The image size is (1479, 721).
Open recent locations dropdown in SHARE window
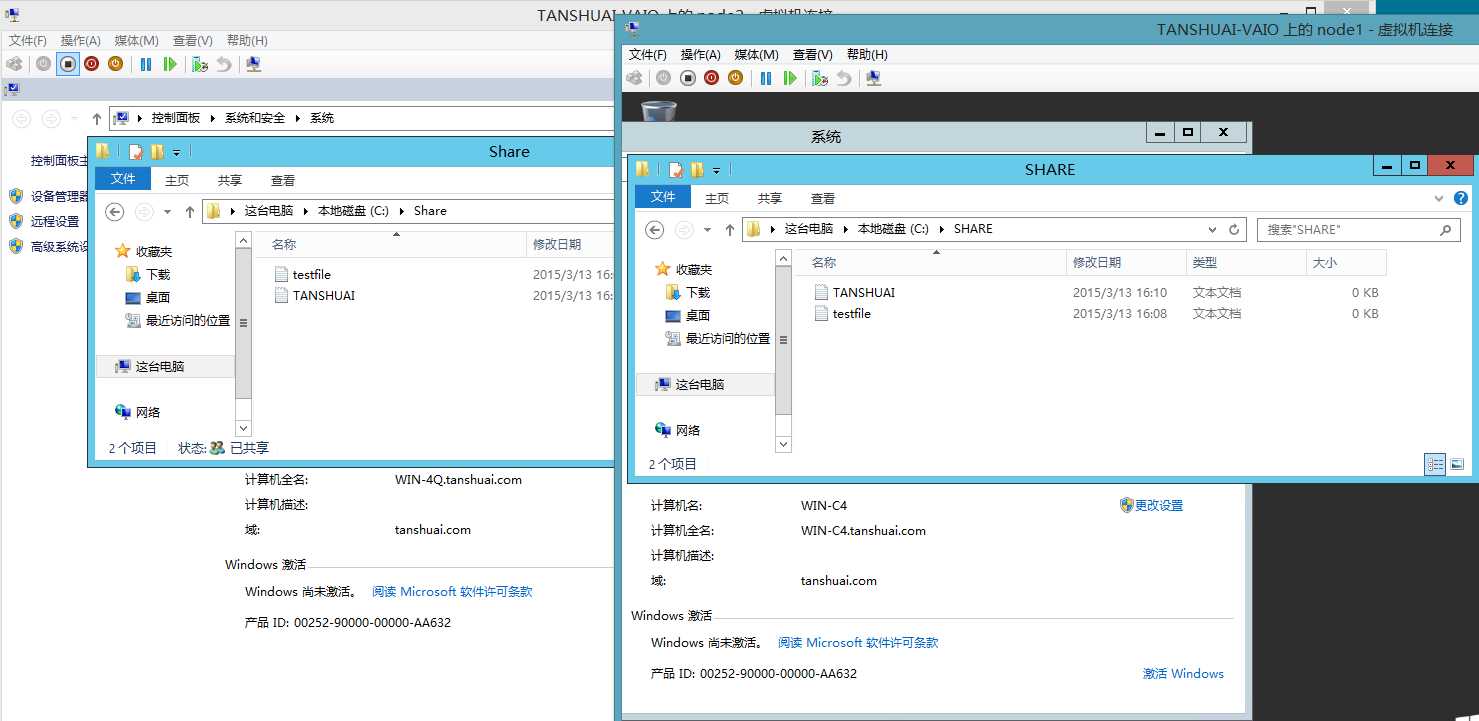pos(708,230)
